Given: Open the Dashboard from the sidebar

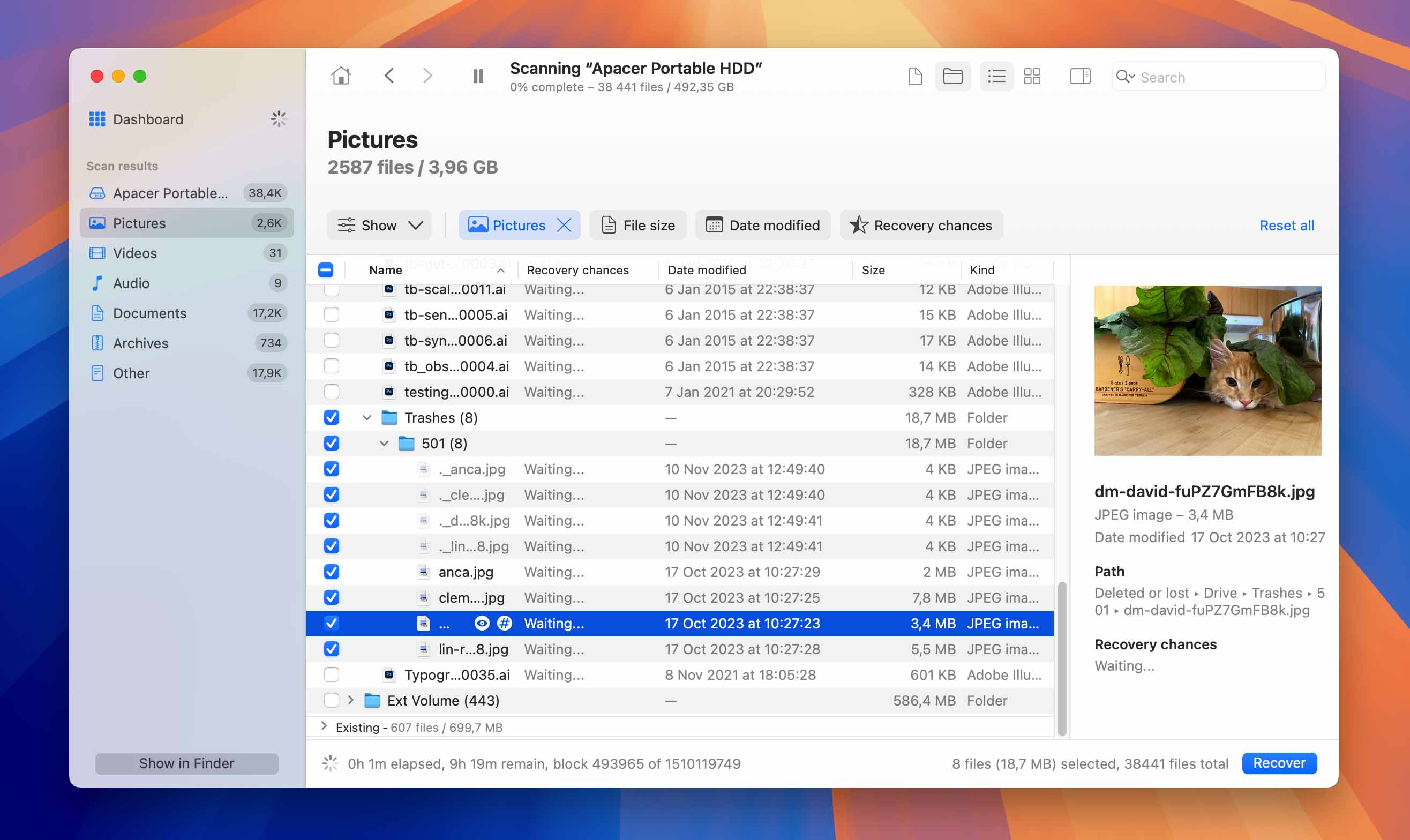Looking at the screenshot, I should click(147, 119).
